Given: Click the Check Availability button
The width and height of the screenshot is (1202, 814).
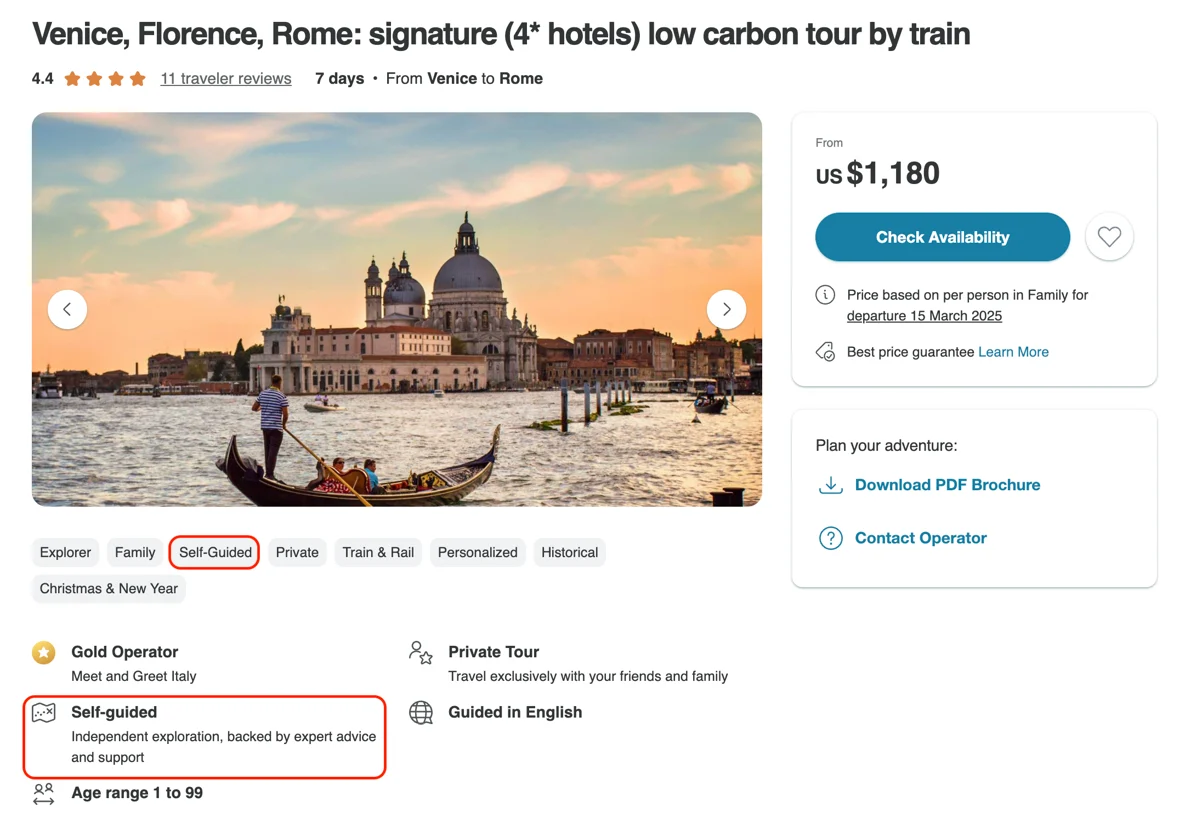Looking at the screenshot, I should (x=942, y=237).
